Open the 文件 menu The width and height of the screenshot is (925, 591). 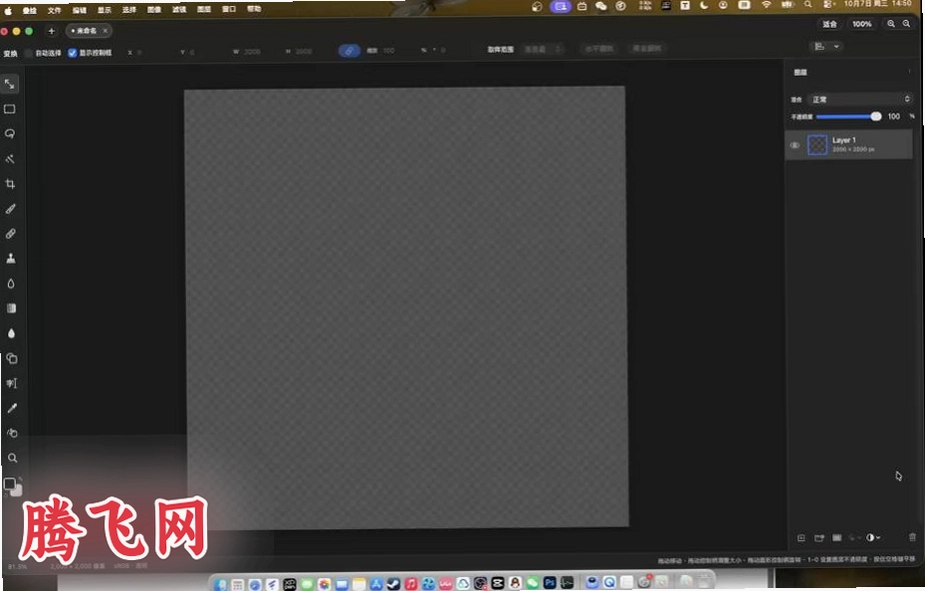pyautogui.click(x=54, y=11)
